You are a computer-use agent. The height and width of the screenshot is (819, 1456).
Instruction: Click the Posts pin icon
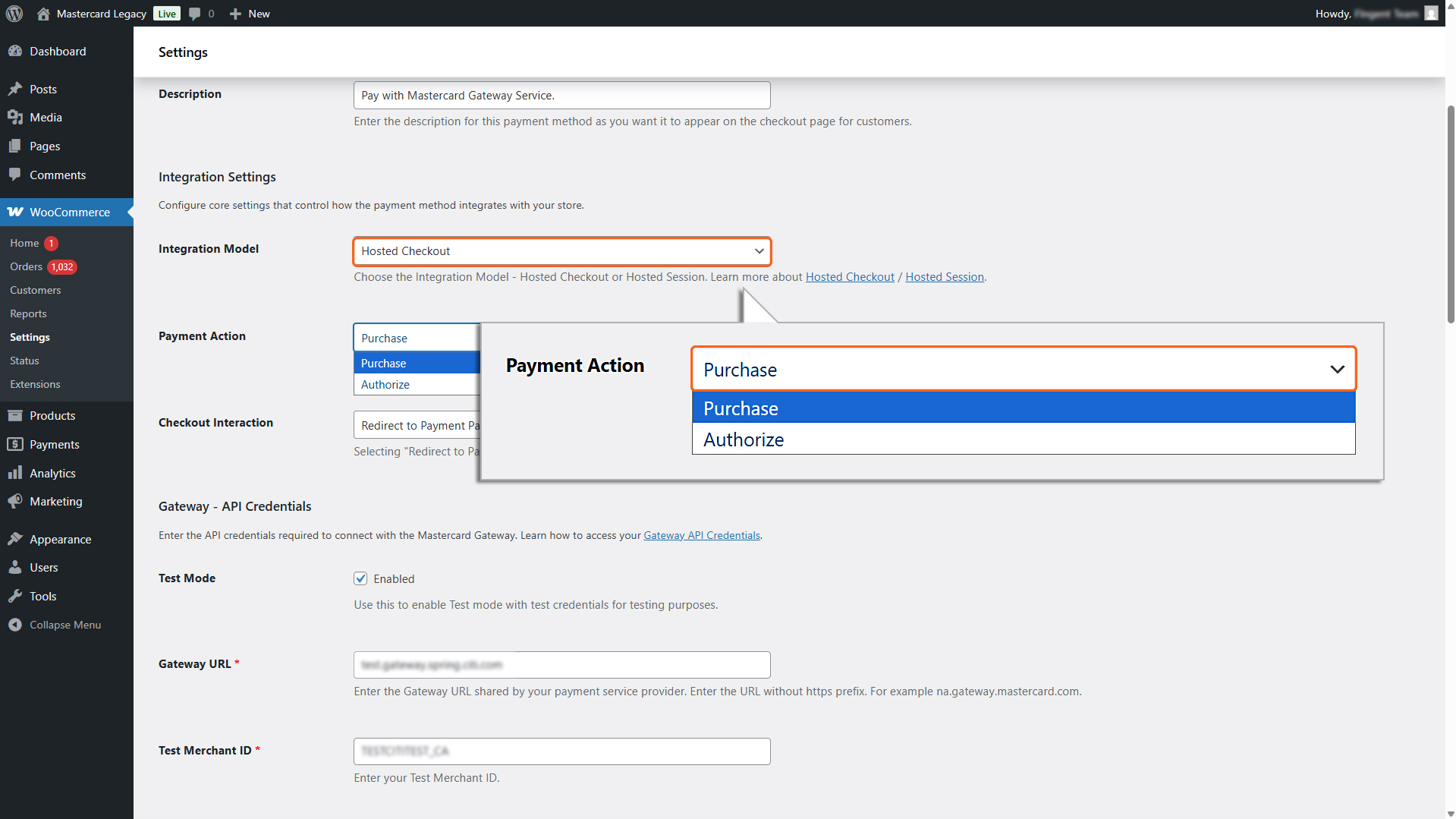(x=15, y=89)
